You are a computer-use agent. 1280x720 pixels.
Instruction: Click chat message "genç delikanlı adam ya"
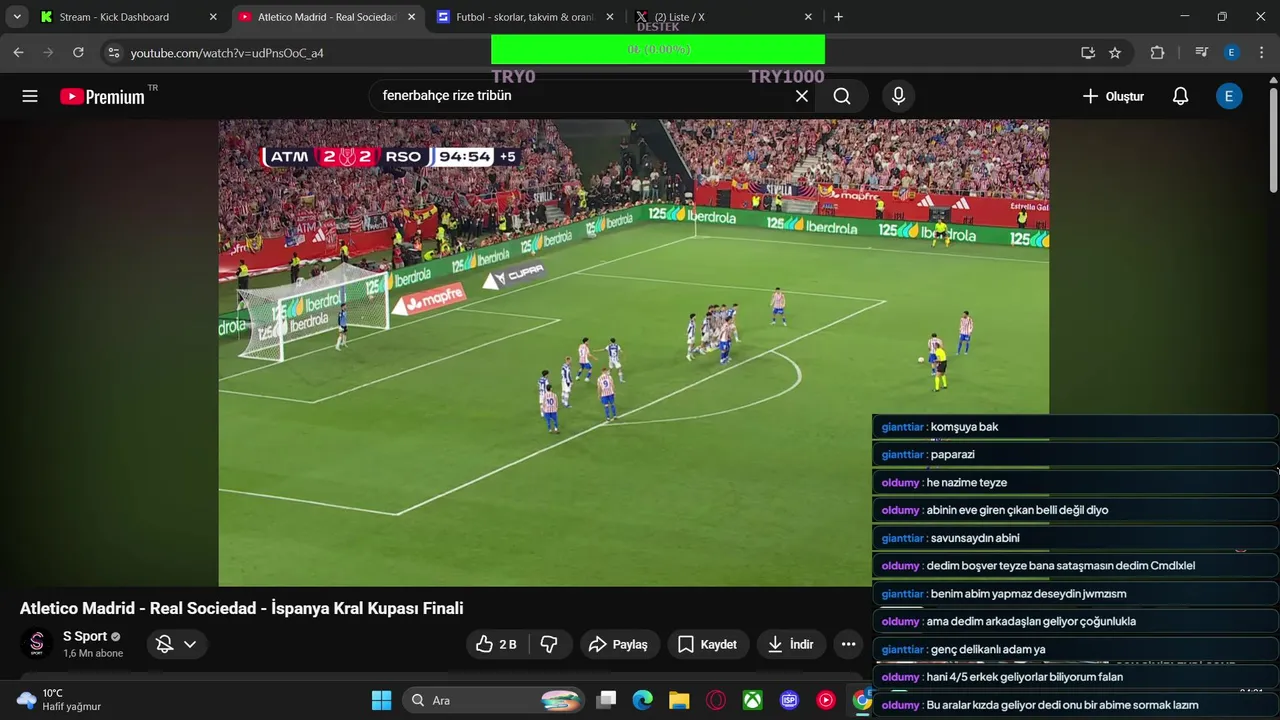(x=988, y=649)
